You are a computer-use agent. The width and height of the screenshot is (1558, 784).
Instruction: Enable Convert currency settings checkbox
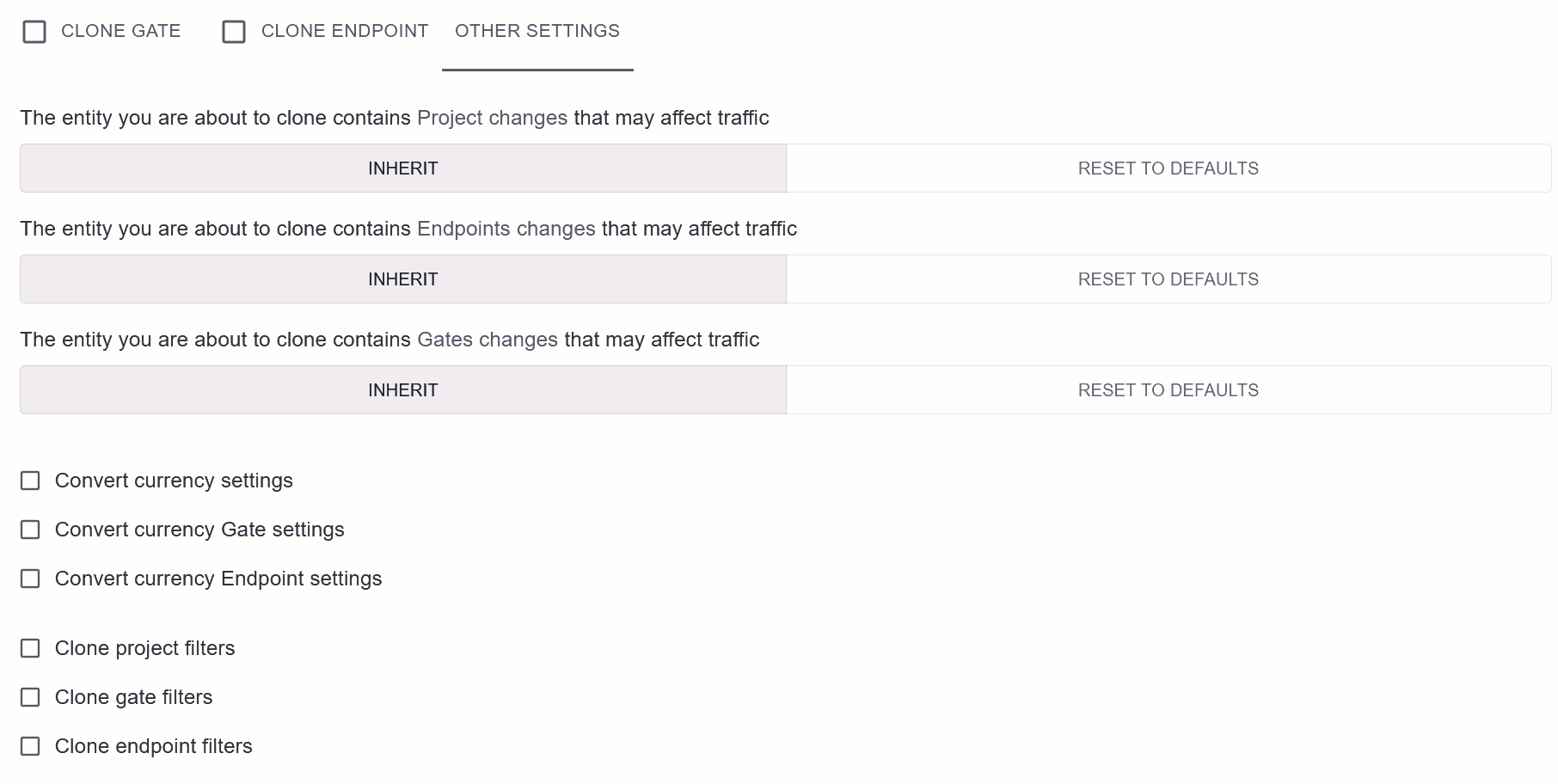[x=30, y=481]
